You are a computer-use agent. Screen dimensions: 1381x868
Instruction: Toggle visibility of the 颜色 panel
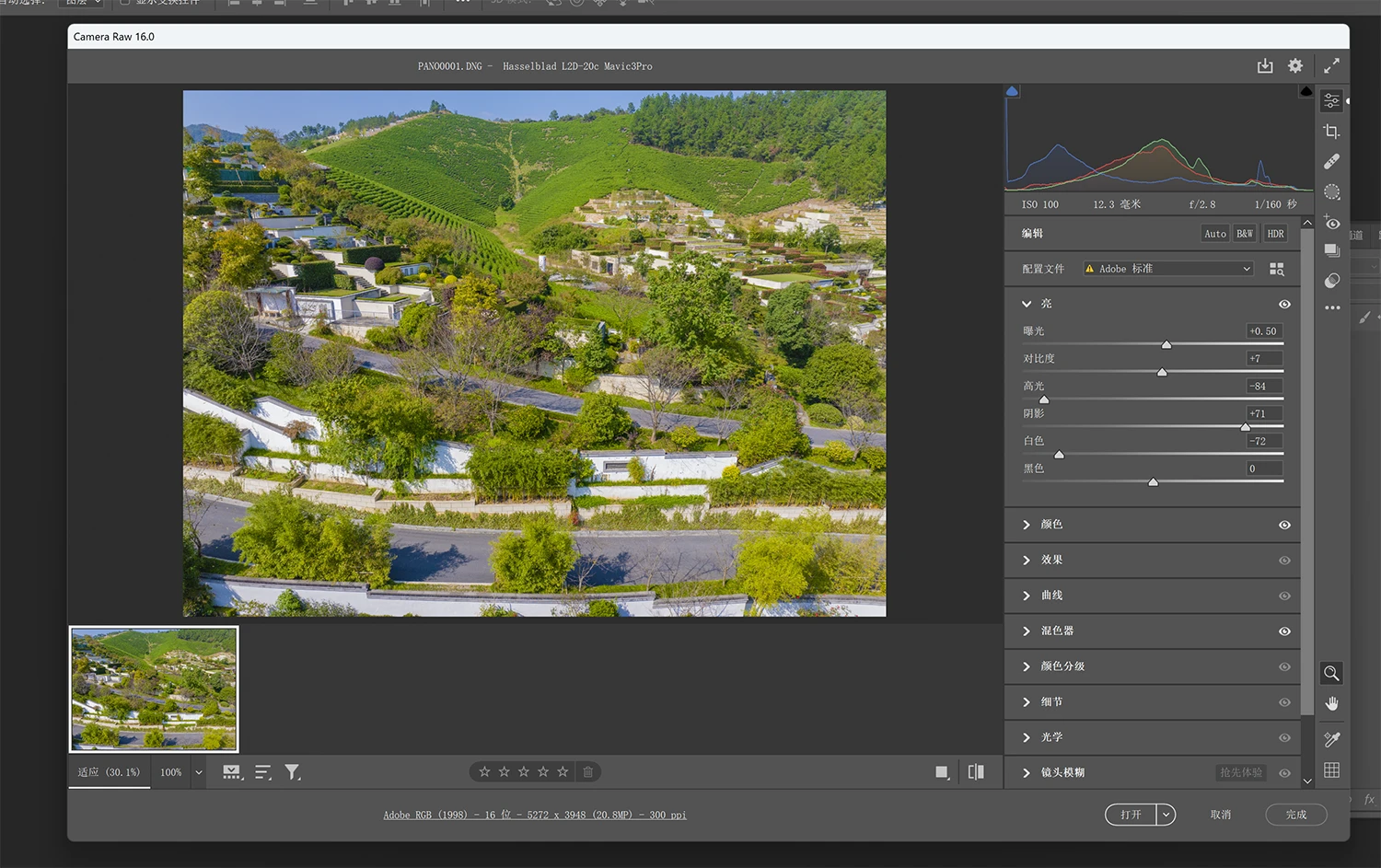tap(1284, 525)
